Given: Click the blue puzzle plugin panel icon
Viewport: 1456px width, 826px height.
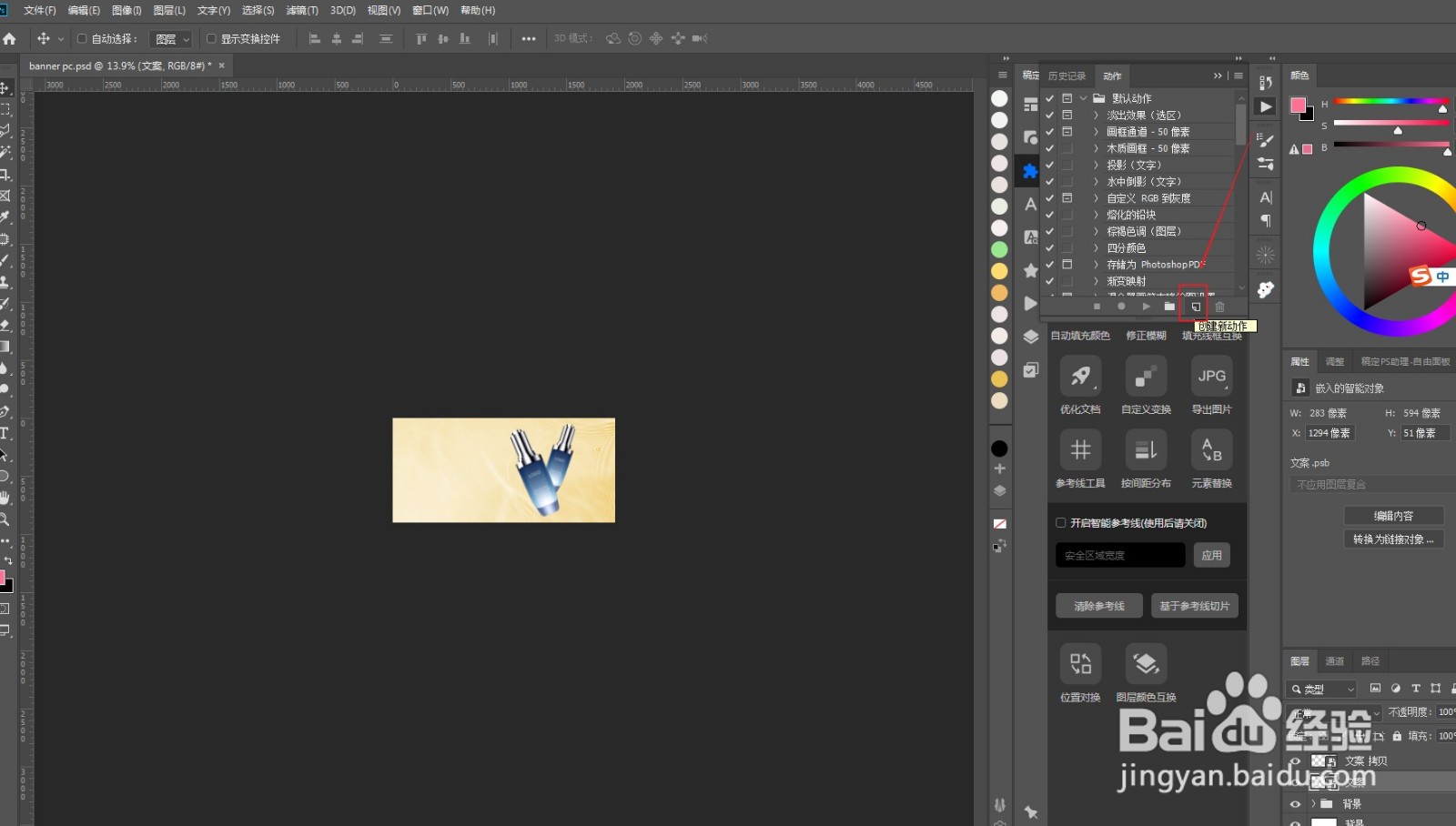Looking at the screenshot, I should (1030, 171).
